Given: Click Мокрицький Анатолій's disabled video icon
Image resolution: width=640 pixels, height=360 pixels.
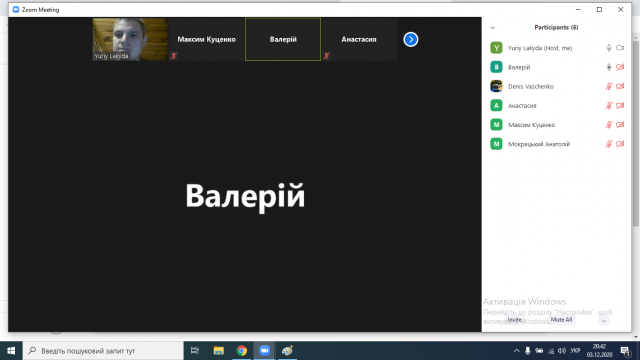Looking at the screenshot, I should click(620, 144).
